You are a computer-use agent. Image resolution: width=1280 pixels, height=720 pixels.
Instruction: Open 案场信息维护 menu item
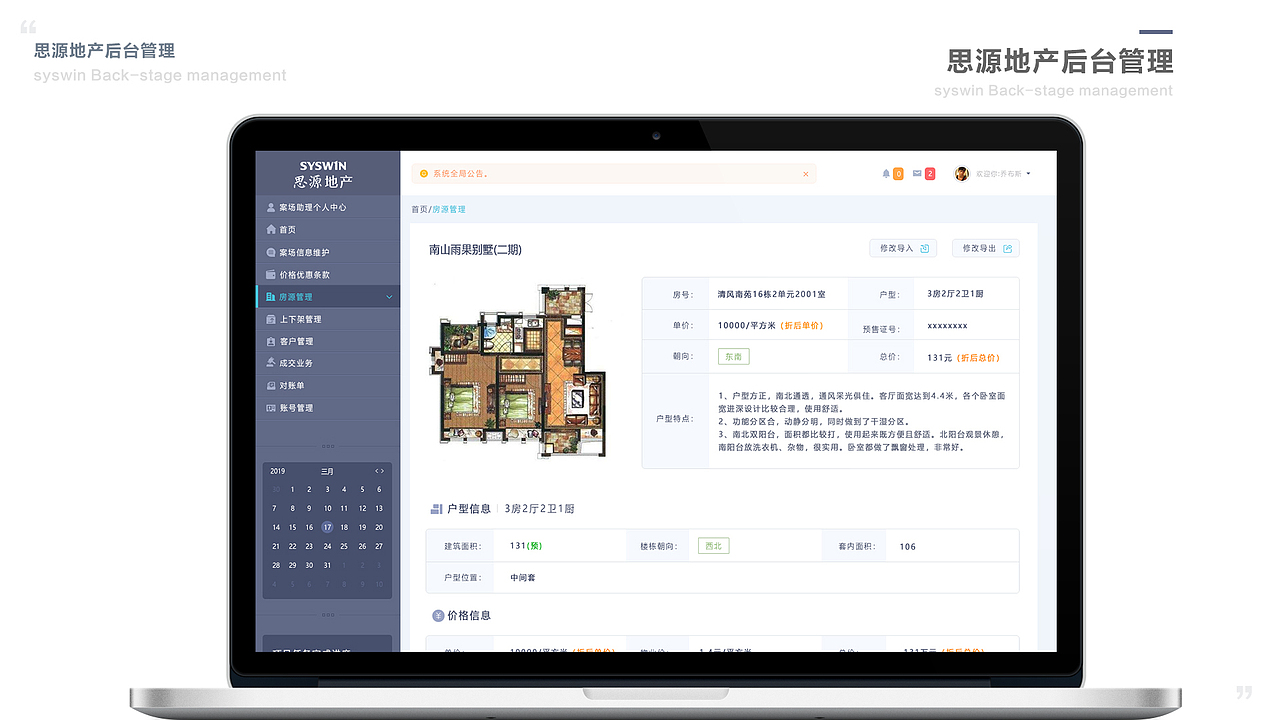pos(328,253)
